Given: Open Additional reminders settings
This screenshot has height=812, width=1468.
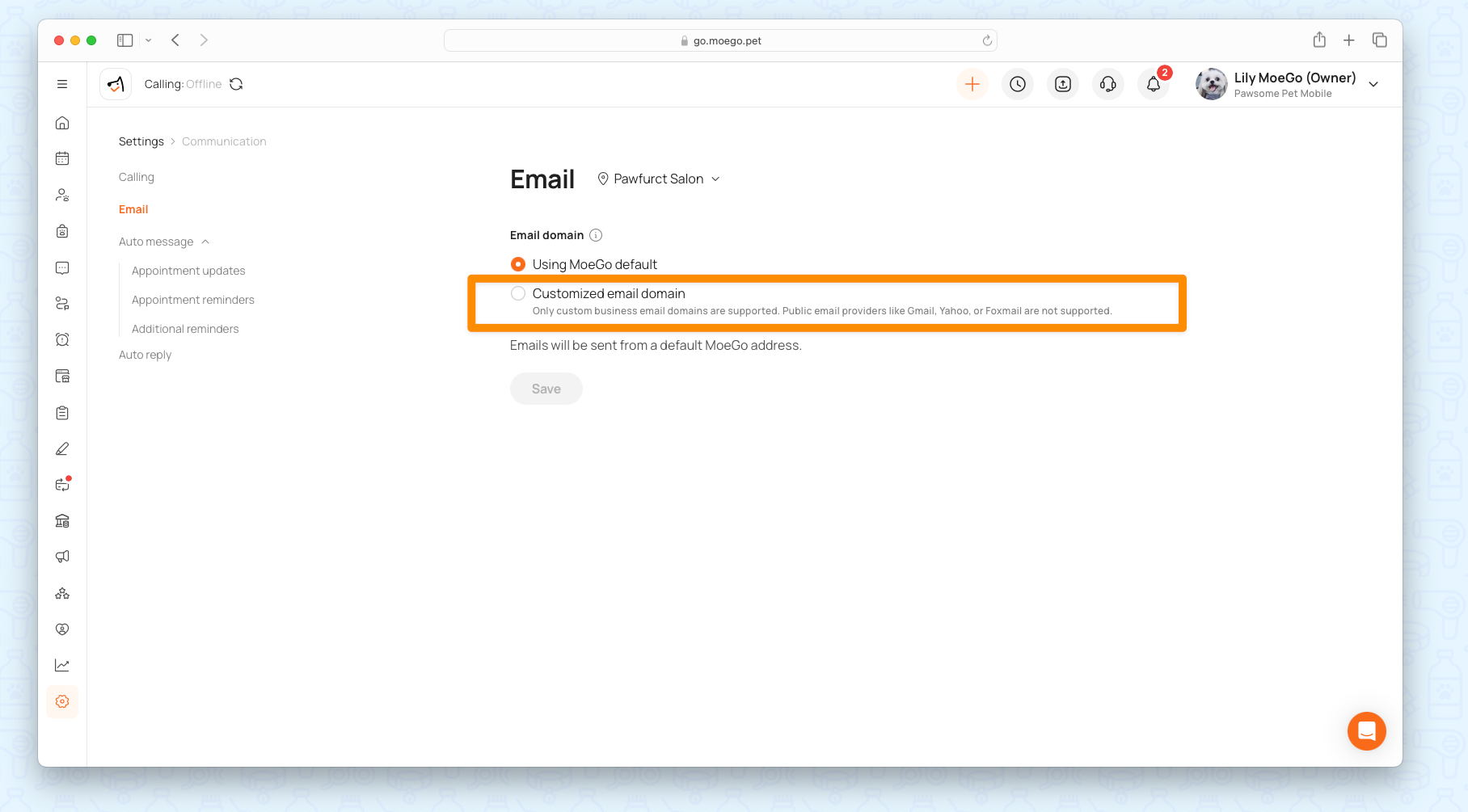Looking at the screenshot, I should pyautogui.click(x=185, y=329).
